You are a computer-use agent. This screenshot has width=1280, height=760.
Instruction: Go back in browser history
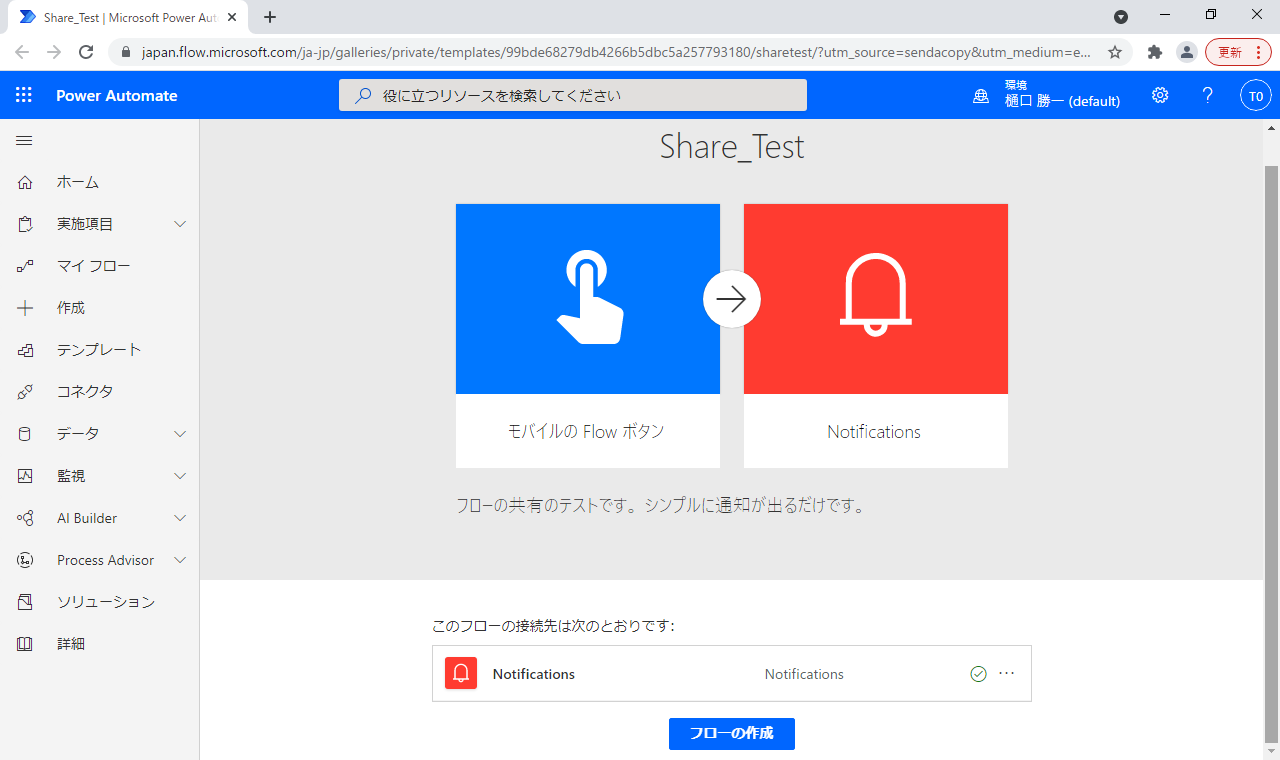pyautogui.click(x=22, y=52)
